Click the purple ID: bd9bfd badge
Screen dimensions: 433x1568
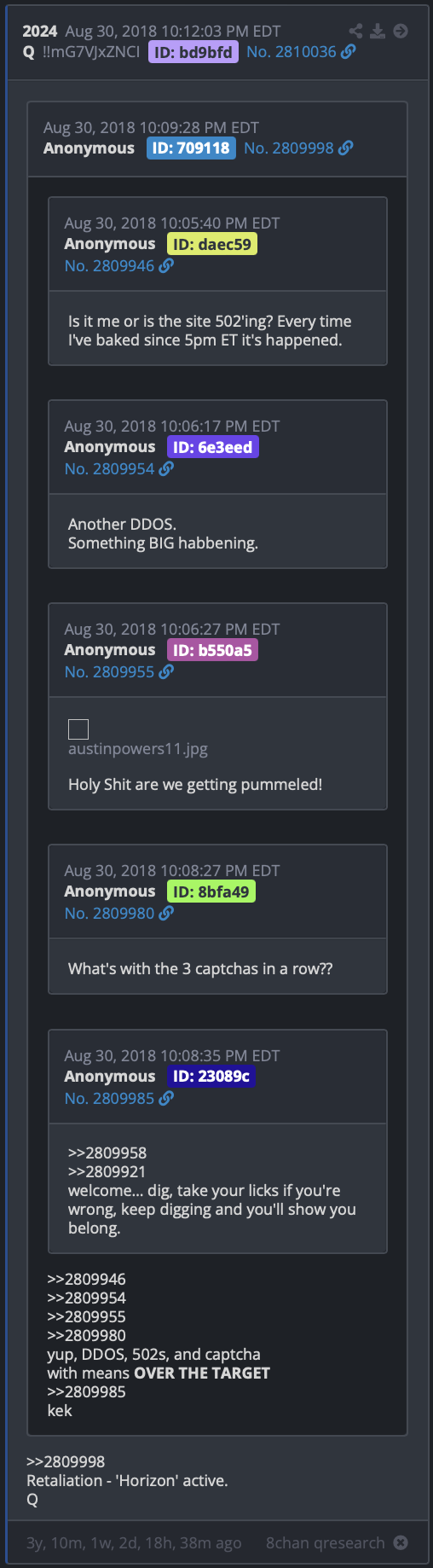(x=193, y=52)
